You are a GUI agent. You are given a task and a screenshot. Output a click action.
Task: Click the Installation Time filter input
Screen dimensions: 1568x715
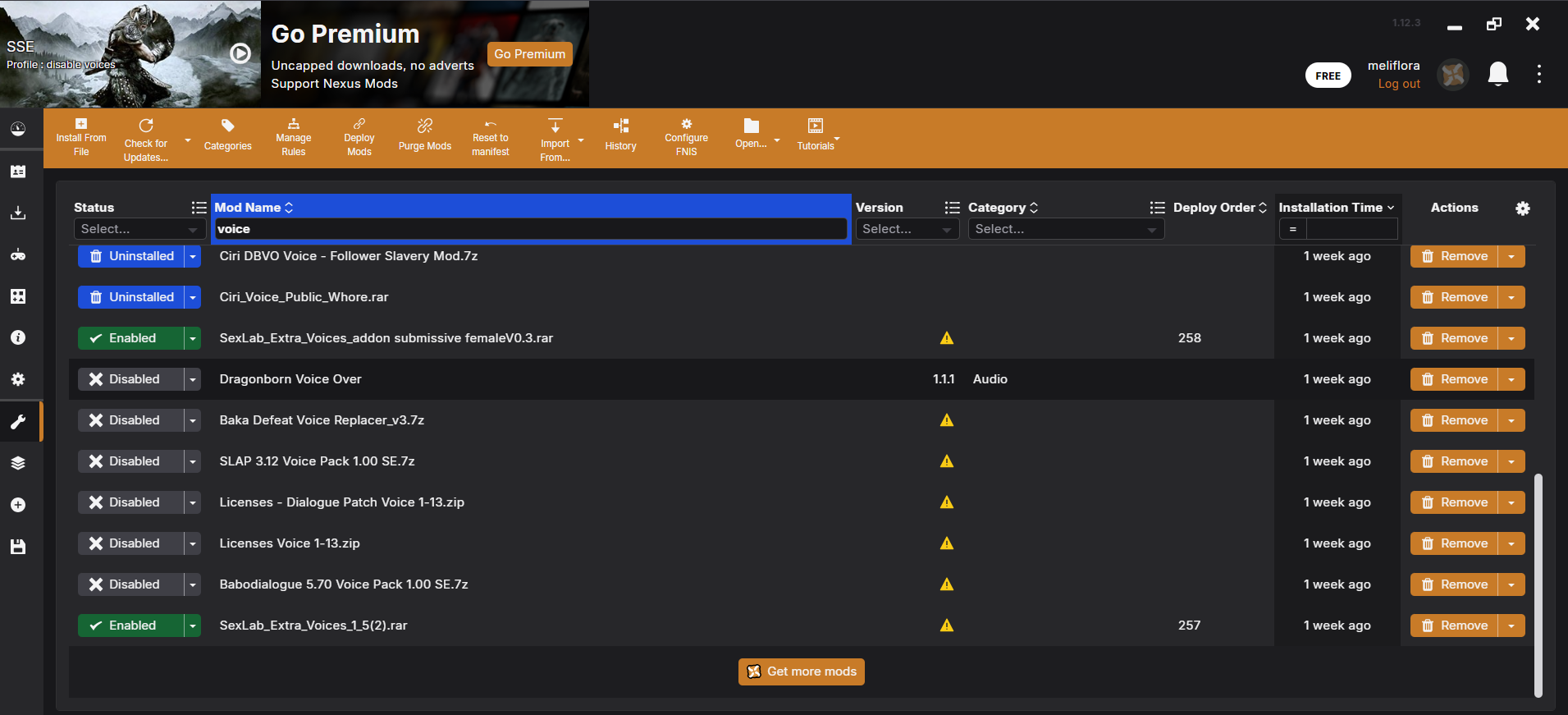click(1351, 229)
